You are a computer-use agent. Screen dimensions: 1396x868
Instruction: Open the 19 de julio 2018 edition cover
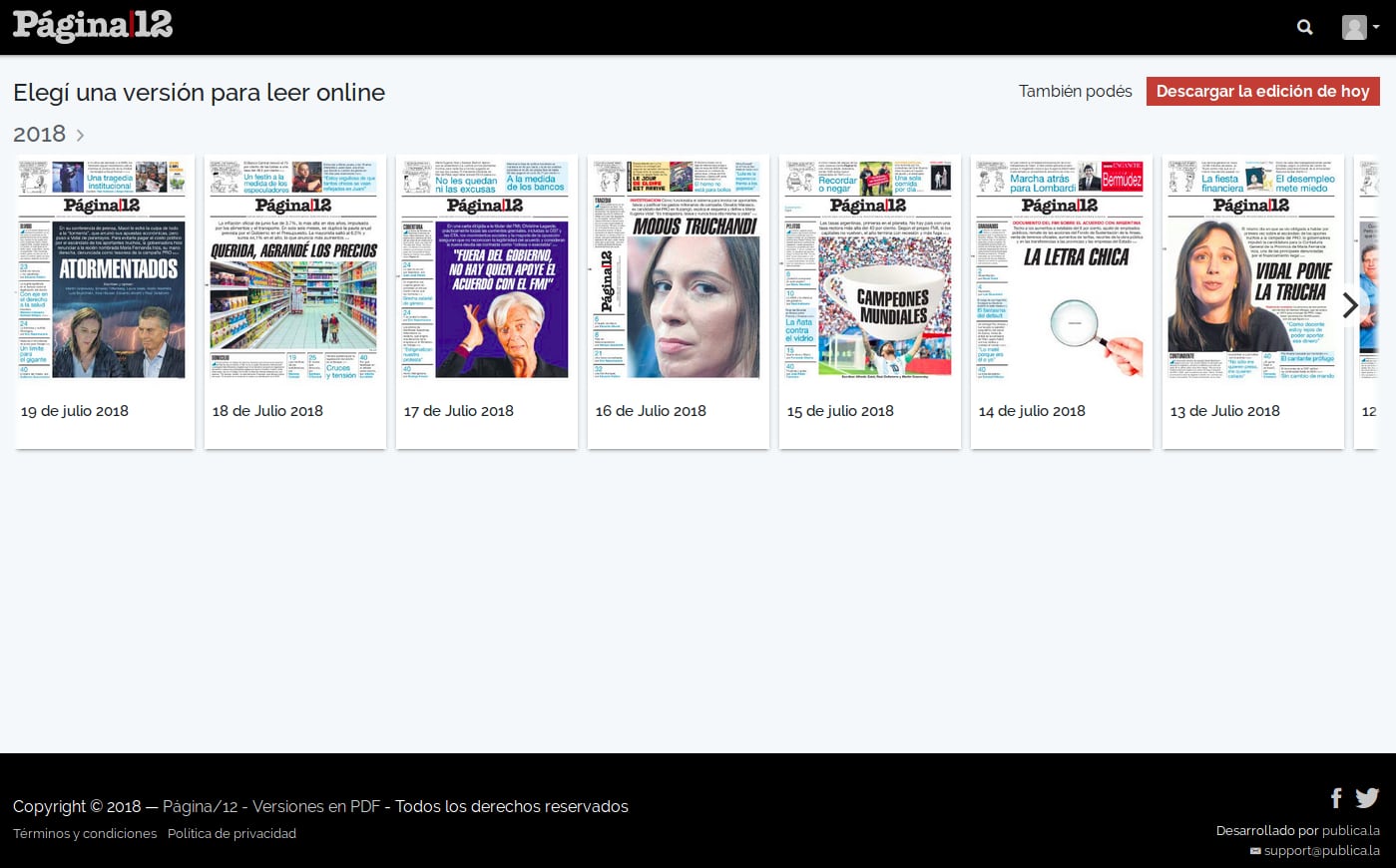point(105,269)
